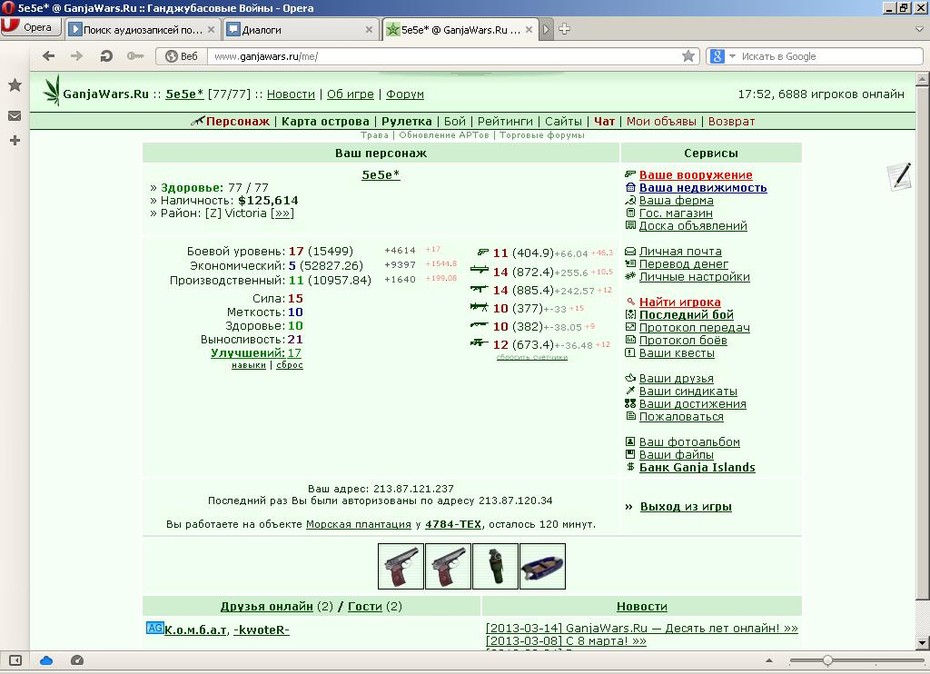Click the first pistol item thumbnail
The image size is (930, 674).
point(401,566)
